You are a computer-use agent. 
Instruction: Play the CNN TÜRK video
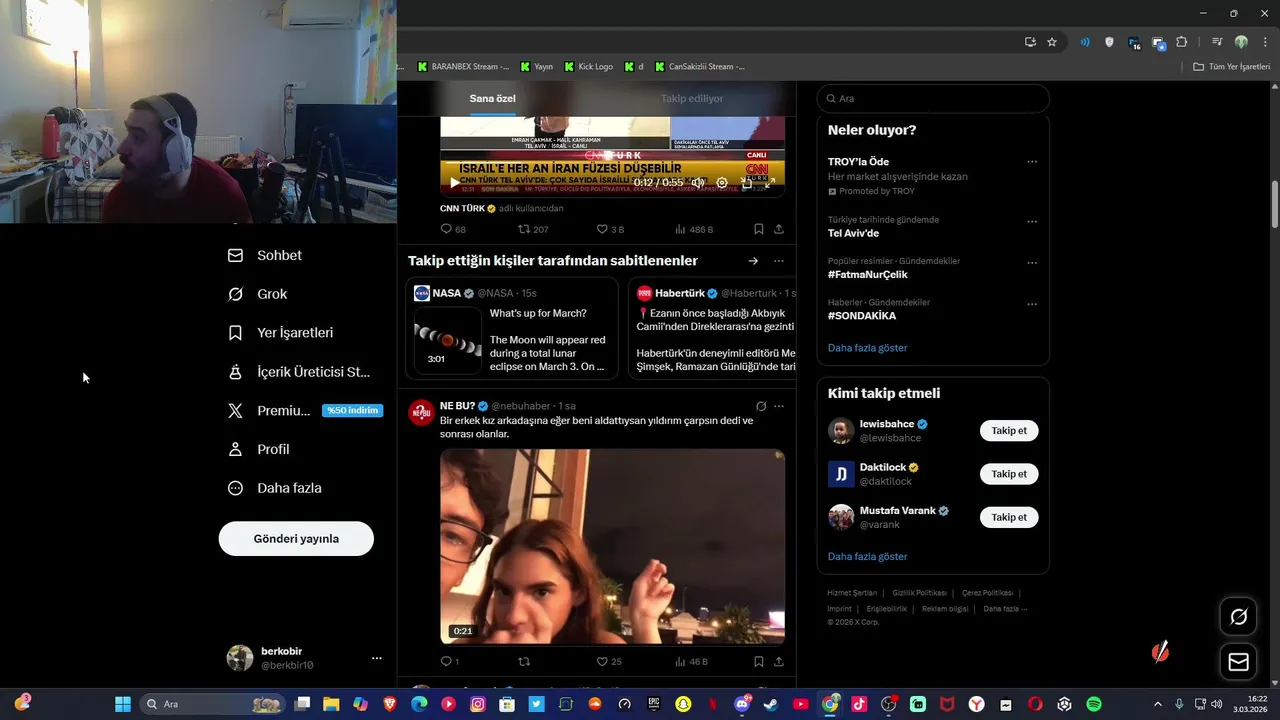coord(454,183)
